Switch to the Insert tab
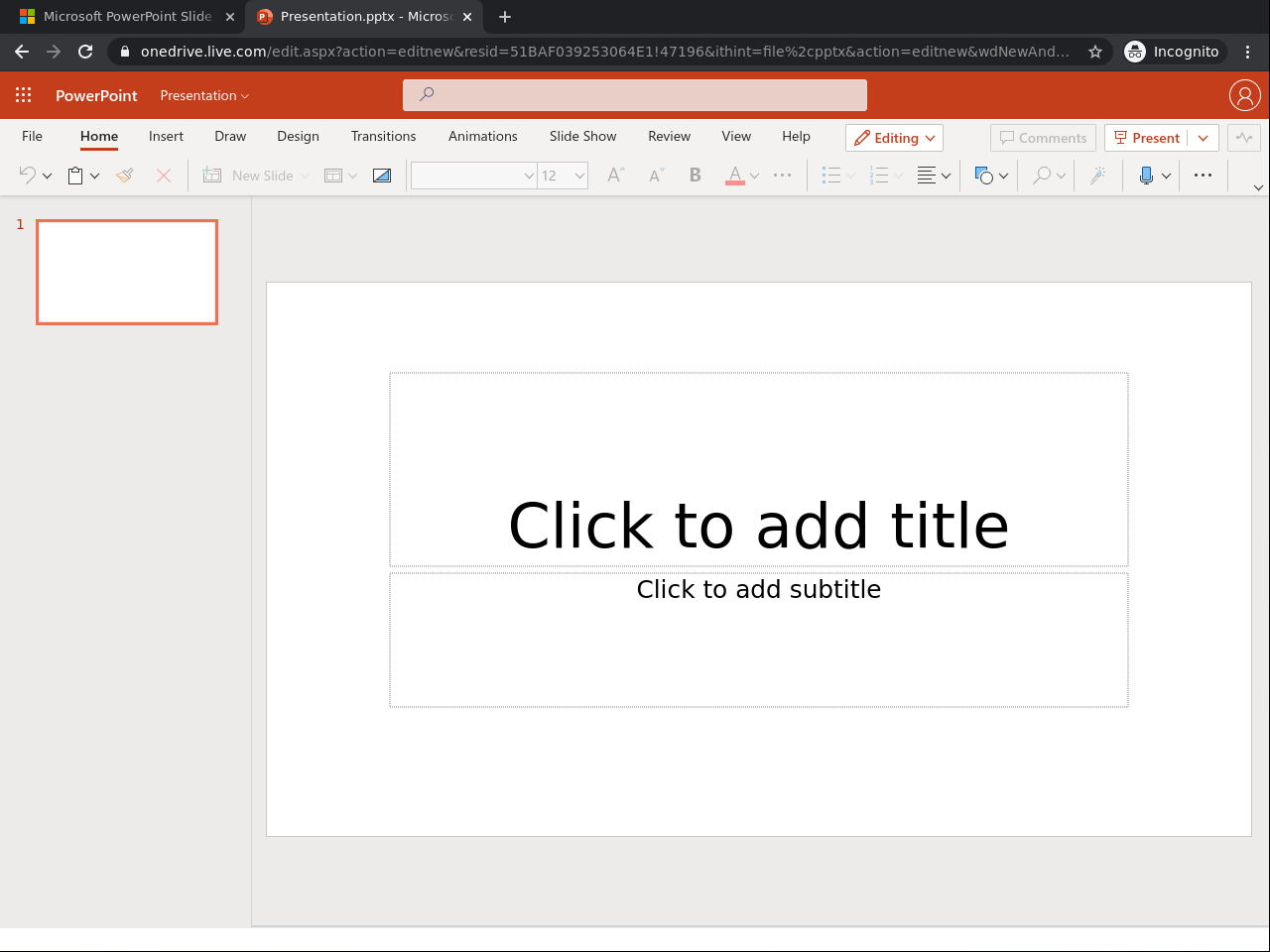Viewport: 1270px width, 952px height. [166, 136]
